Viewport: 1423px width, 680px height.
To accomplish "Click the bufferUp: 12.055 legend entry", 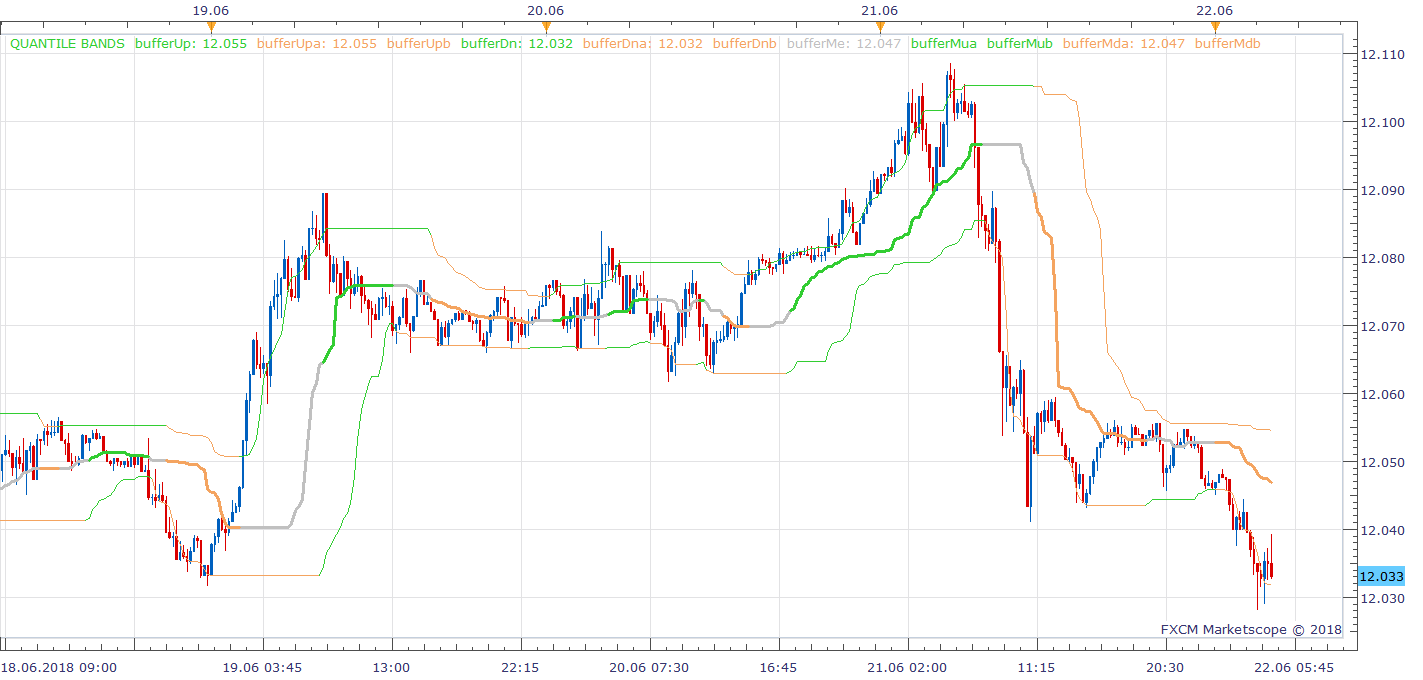I will 190,44.
